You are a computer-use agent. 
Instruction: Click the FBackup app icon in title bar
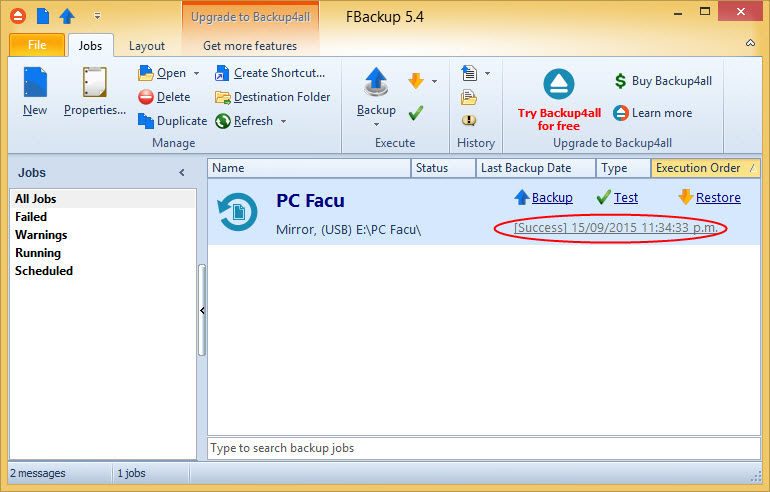pyautogui.click(x=18, y=16)
